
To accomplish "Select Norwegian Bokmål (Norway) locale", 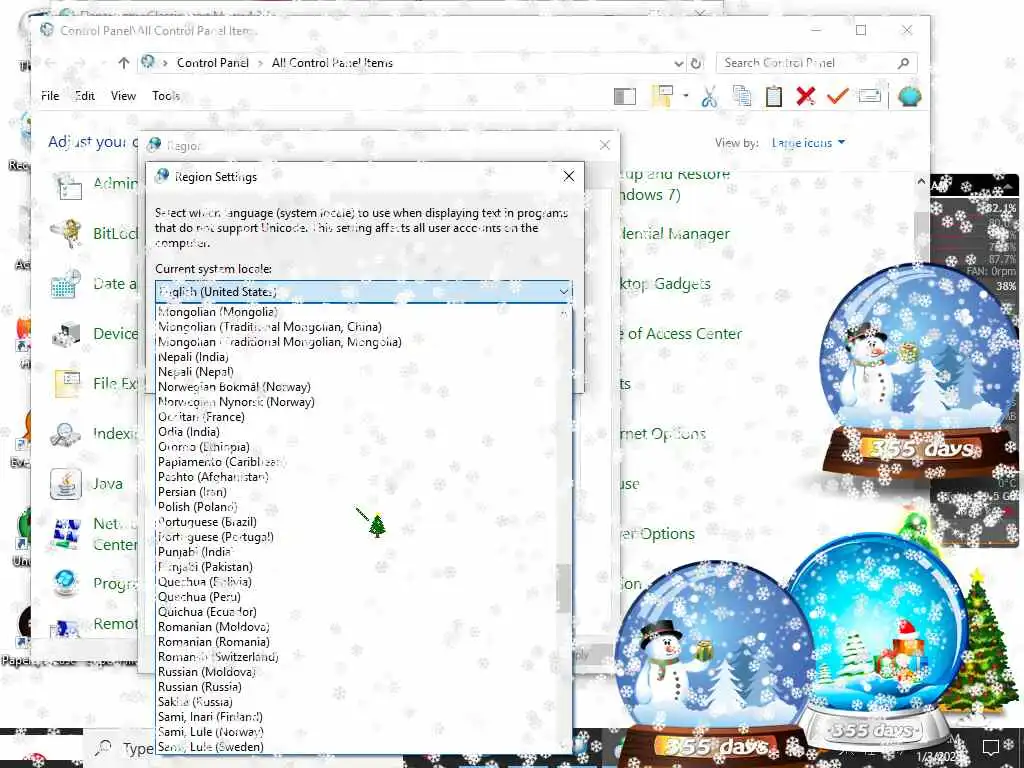I will (x=357, y=387).
